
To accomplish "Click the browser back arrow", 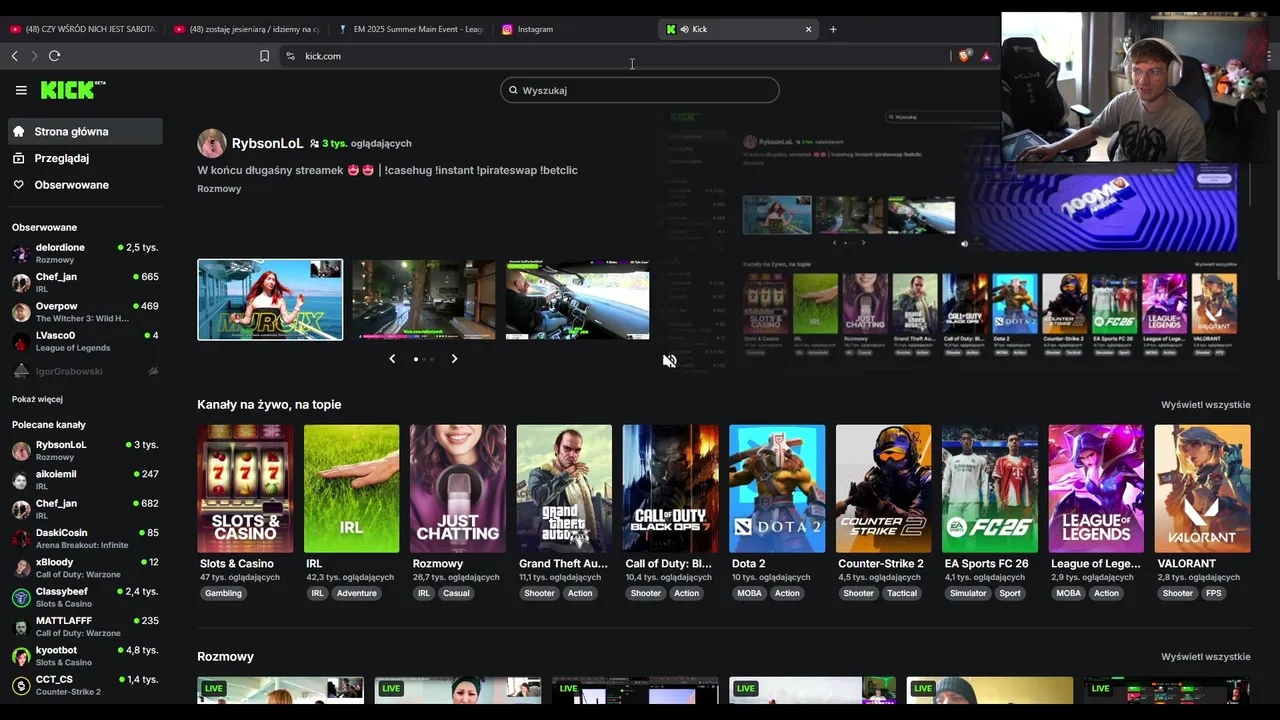I will pyautogui.click(x=14, y=56).
